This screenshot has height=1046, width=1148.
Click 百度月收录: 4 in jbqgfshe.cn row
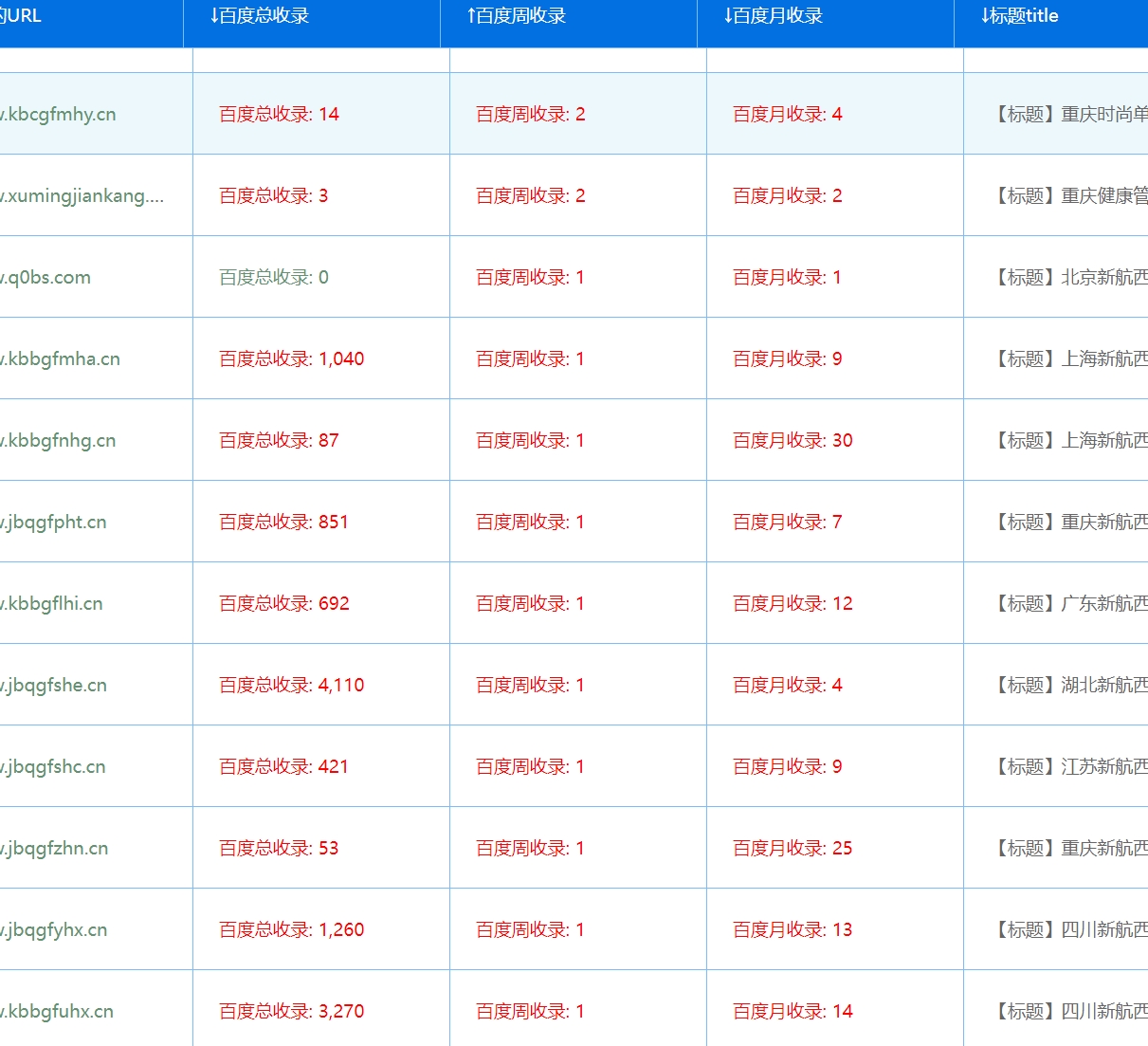[788, 685]
